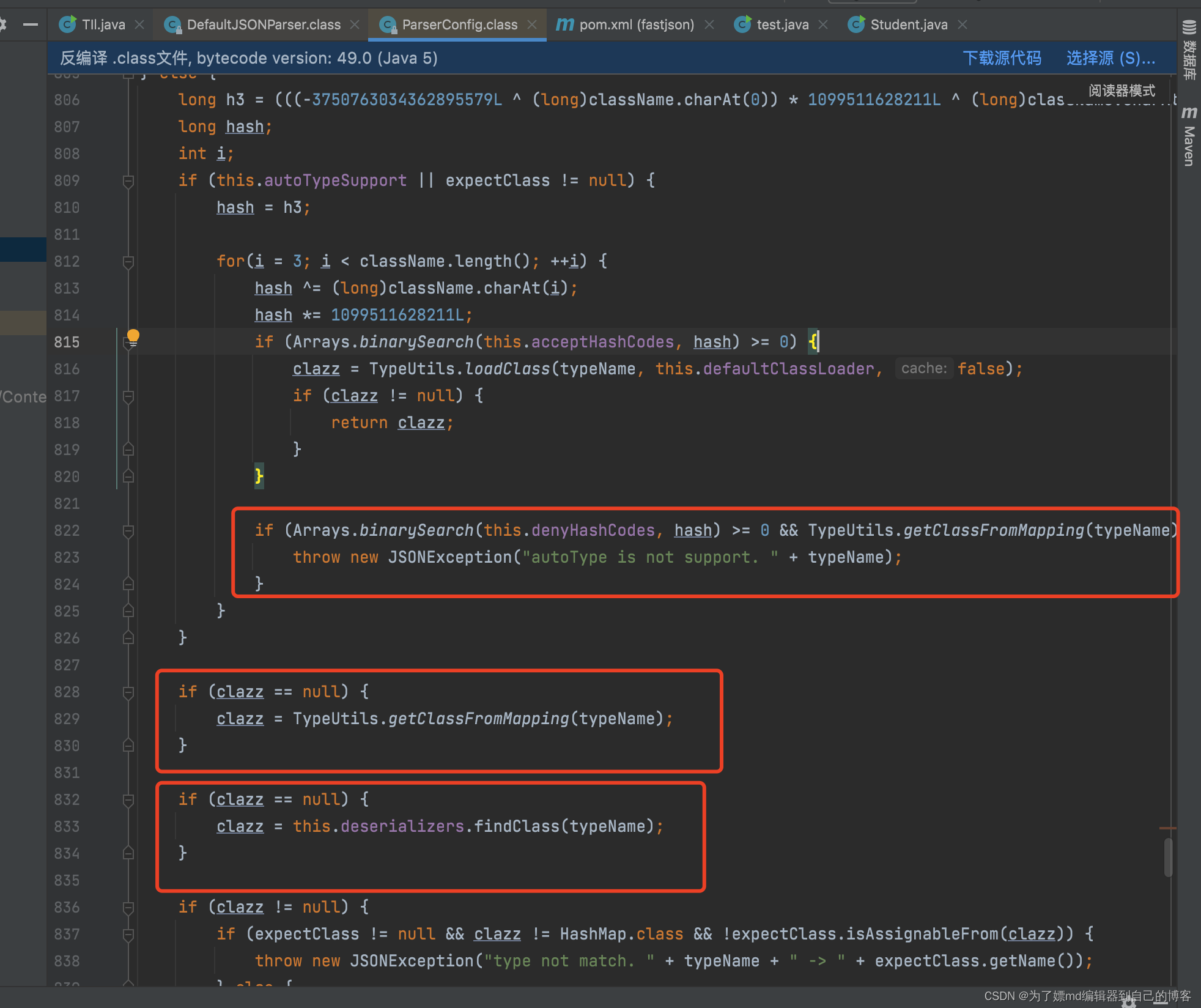The height and width of the screenshot is (1008, 1201).
Task: Collapse the denyHashCodes if block at line 822
Action: click(x=128, y=532)
